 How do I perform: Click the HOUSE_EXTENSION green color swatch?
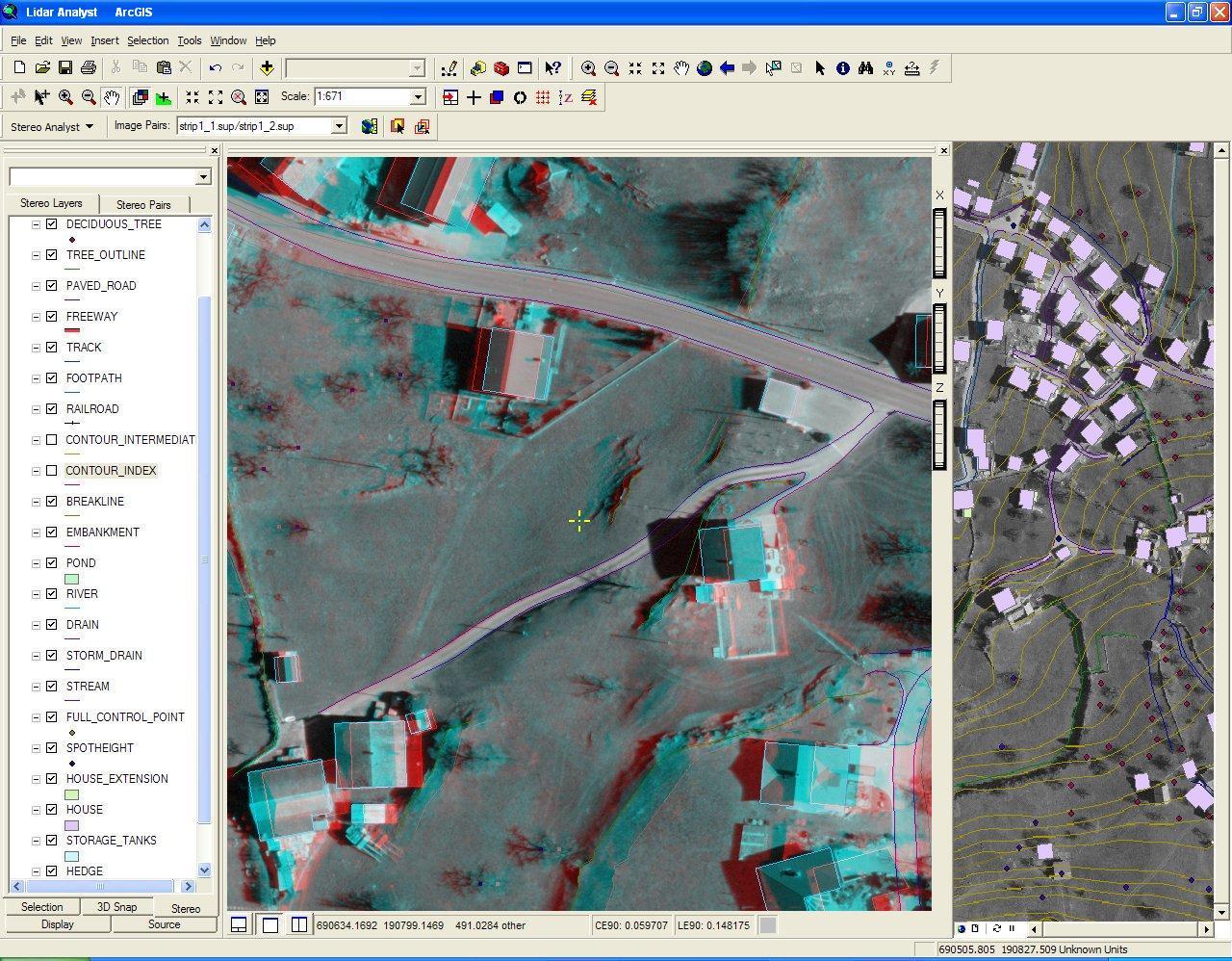coord(71,795)
